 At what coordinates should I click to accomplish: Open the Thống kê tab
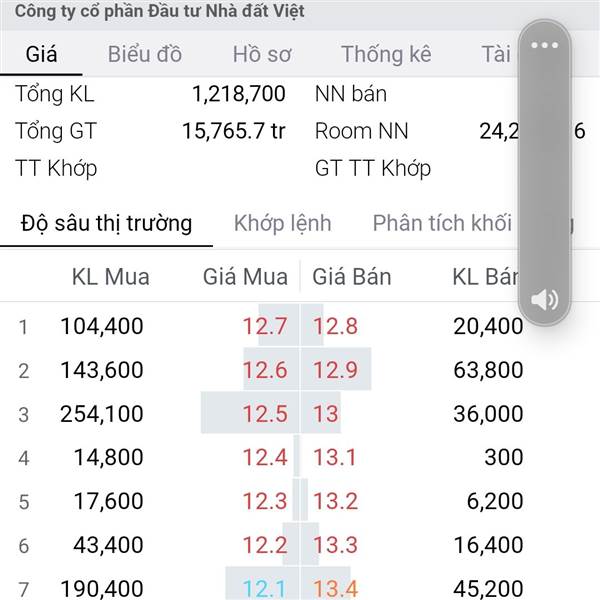click(386, 54)
